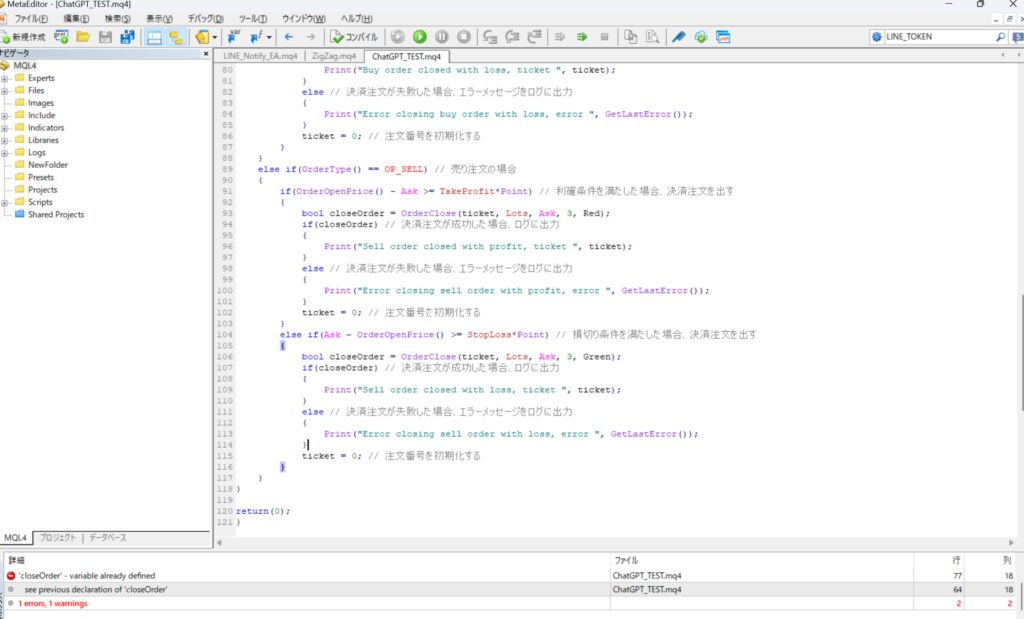Image resolution: width=1024 pixels, height=619 pixels.
Task: Click the blue code styler comb icon
Action: (x=679, y=37)
